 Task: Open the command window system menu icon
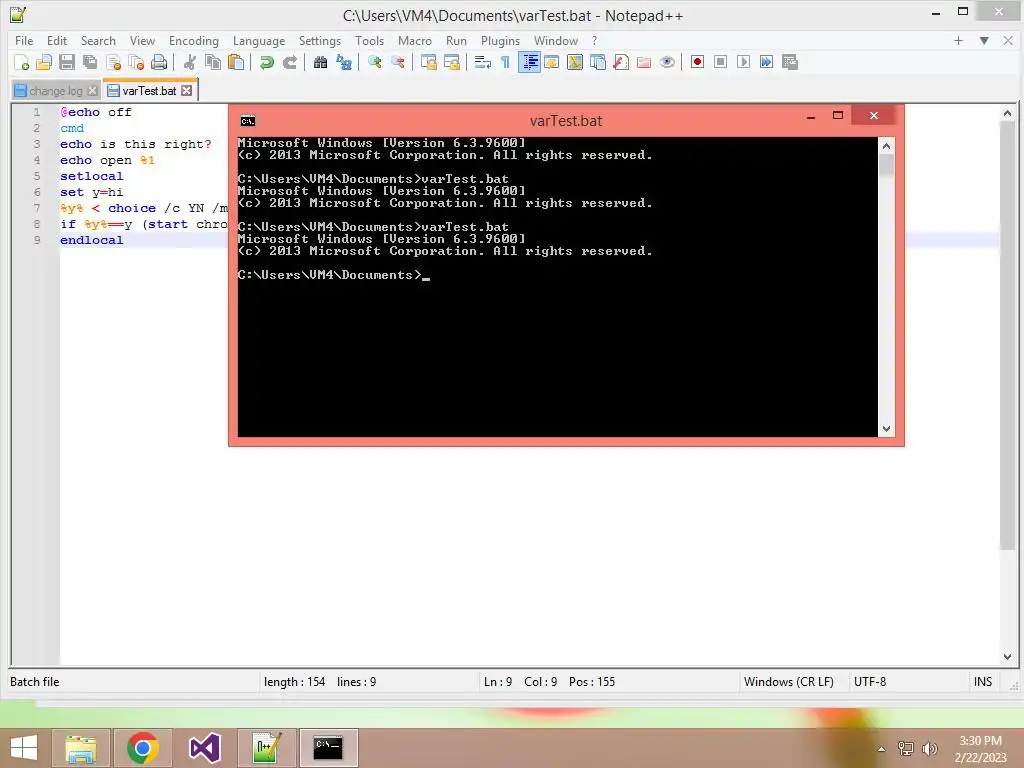(248, 121)
